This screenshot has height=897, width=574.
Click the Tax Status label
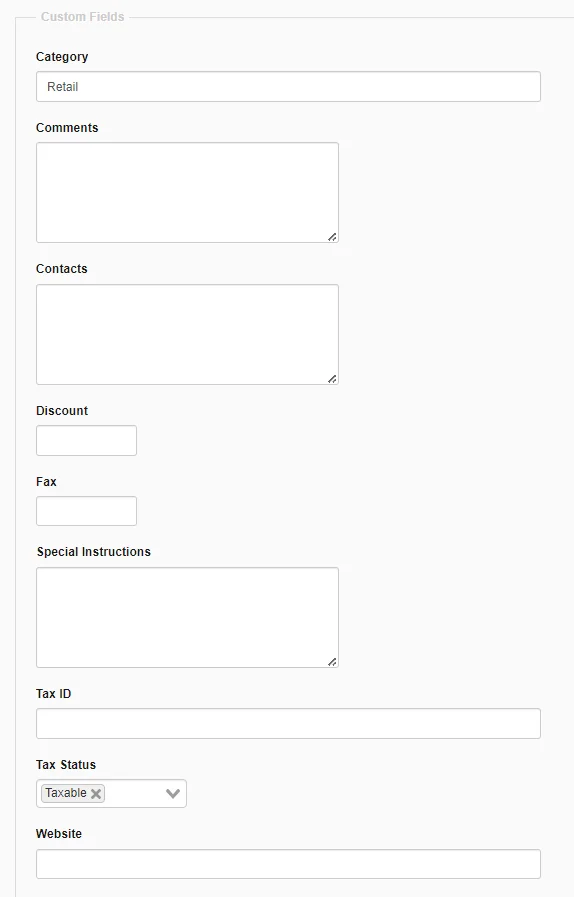click(66, 765)
